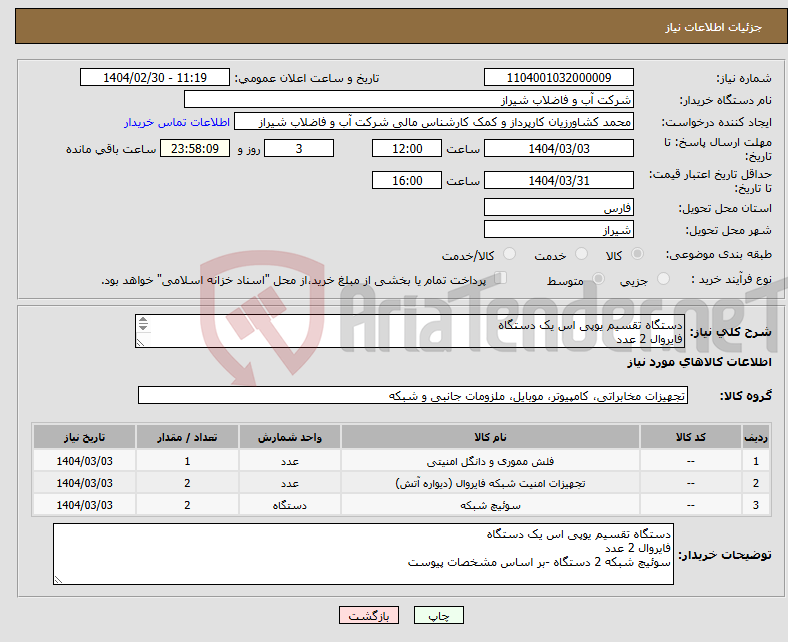Click the نام کالا column header
This screenshot has height=642, width=788.
coord(490,437)
